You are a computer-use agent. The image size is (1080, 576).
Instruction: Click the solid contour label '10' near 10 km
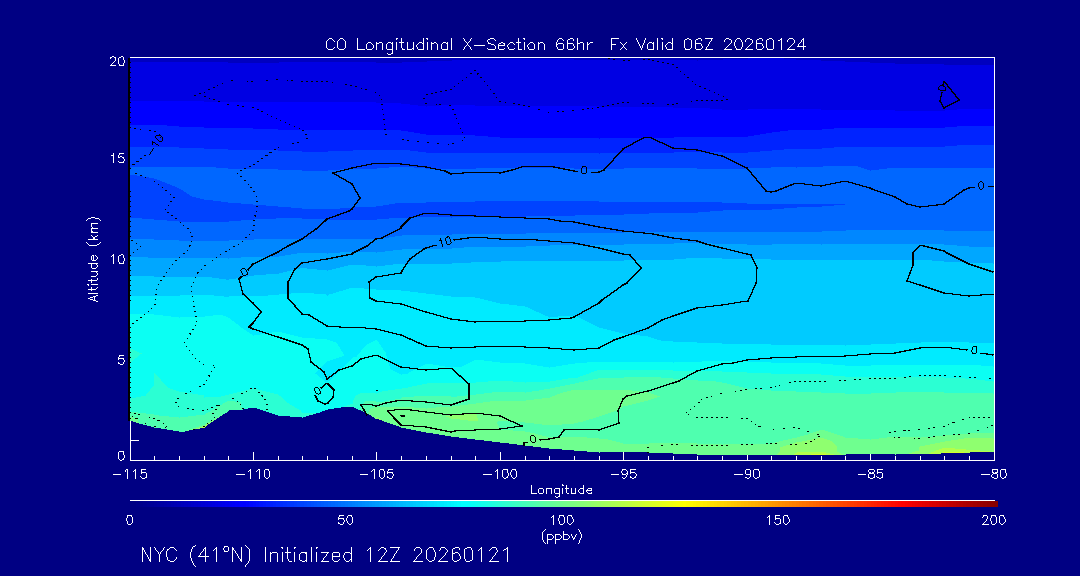[445, 242]
